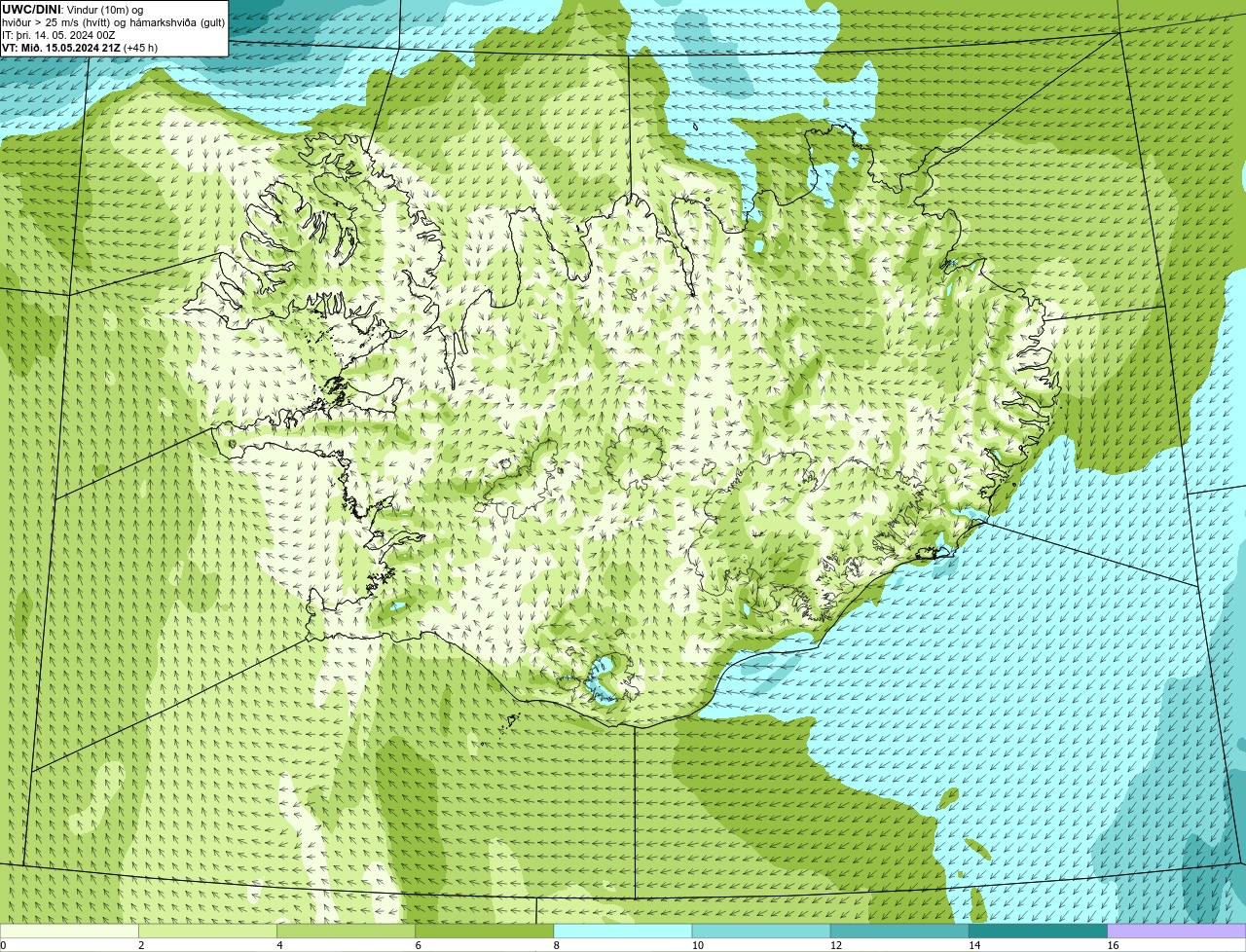The height and width of the screenshot is (952, 1246).
Task: Click the purple above-16 m/s legend swatch
Action: pos(1177,932)
